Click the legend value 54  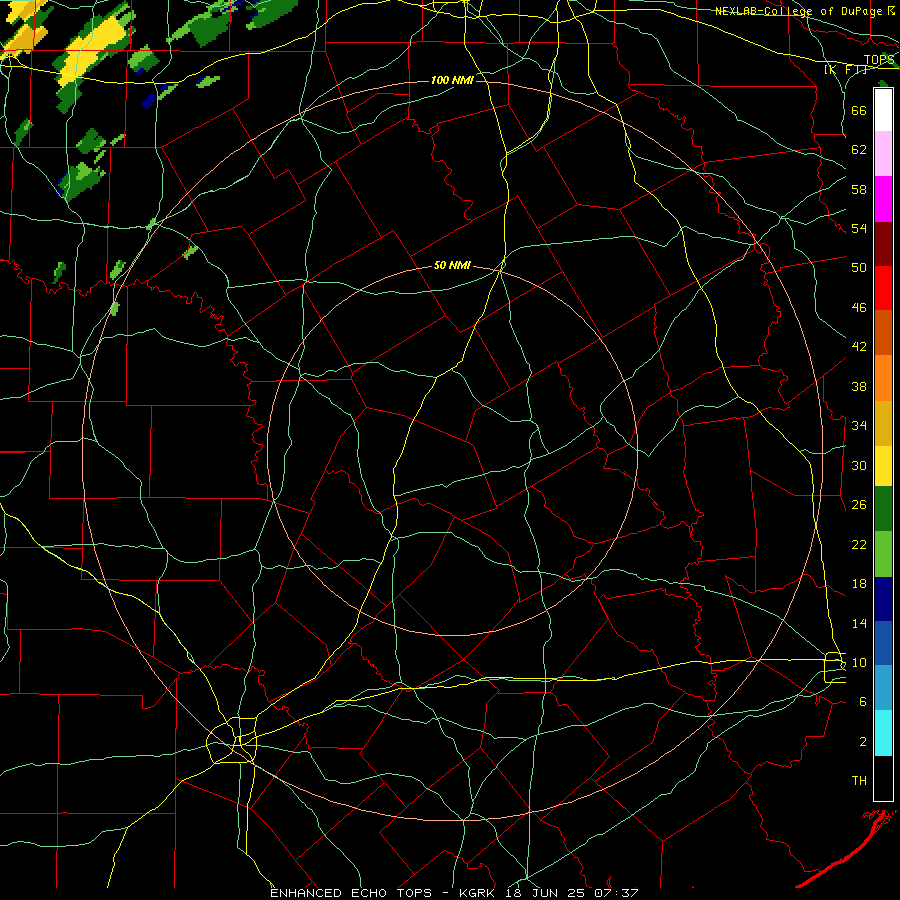tap(859, 228)
